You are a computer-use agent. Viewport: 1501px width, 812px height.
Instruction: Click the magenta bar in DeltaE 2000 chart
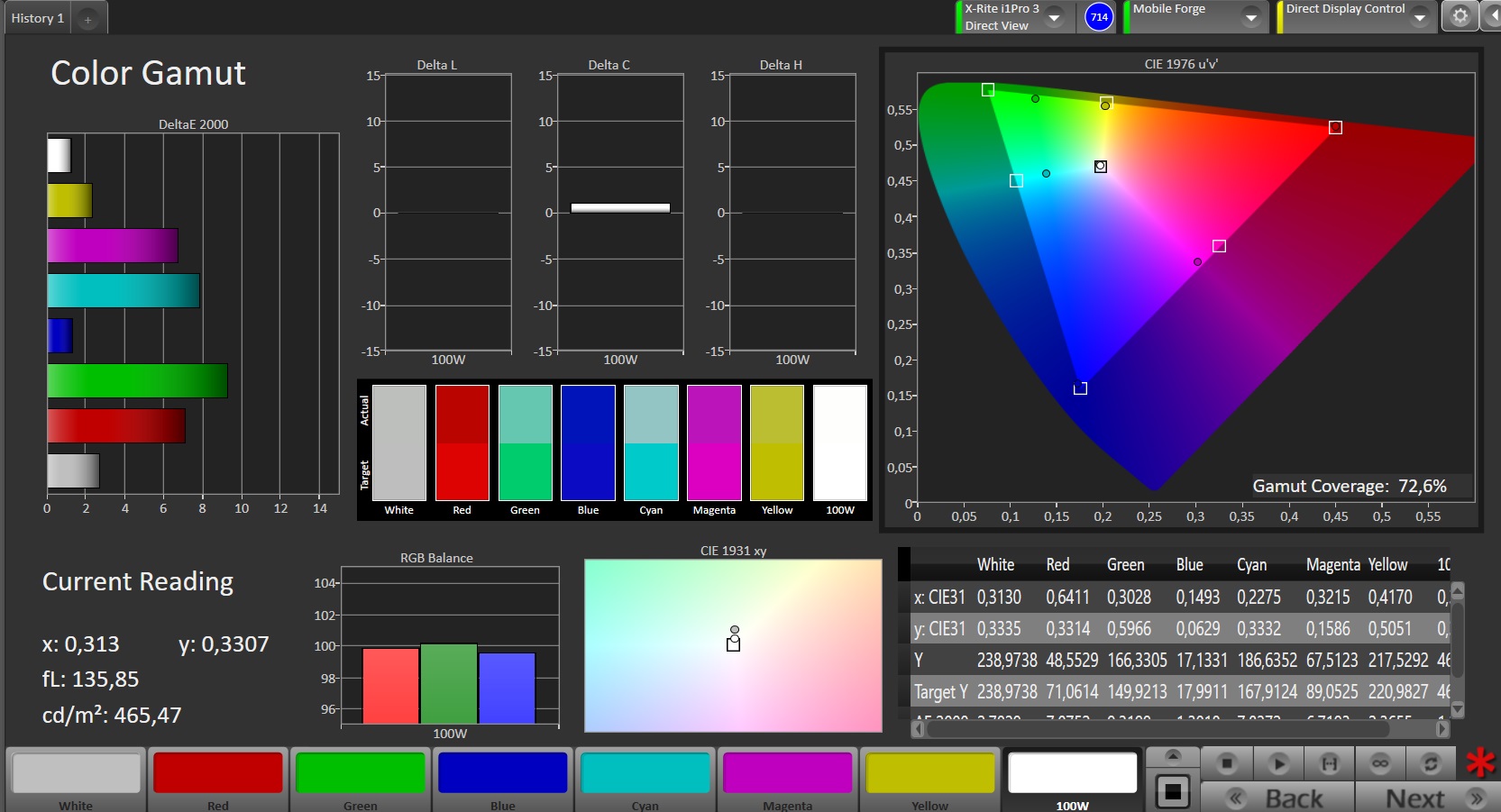pyautogui.click(x=113, y=245)
